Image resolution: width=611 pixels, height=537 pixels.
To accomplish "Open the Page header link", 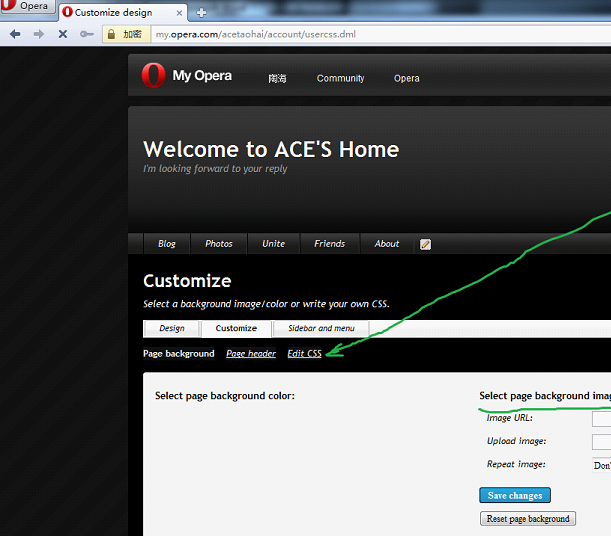I will 251,353.
